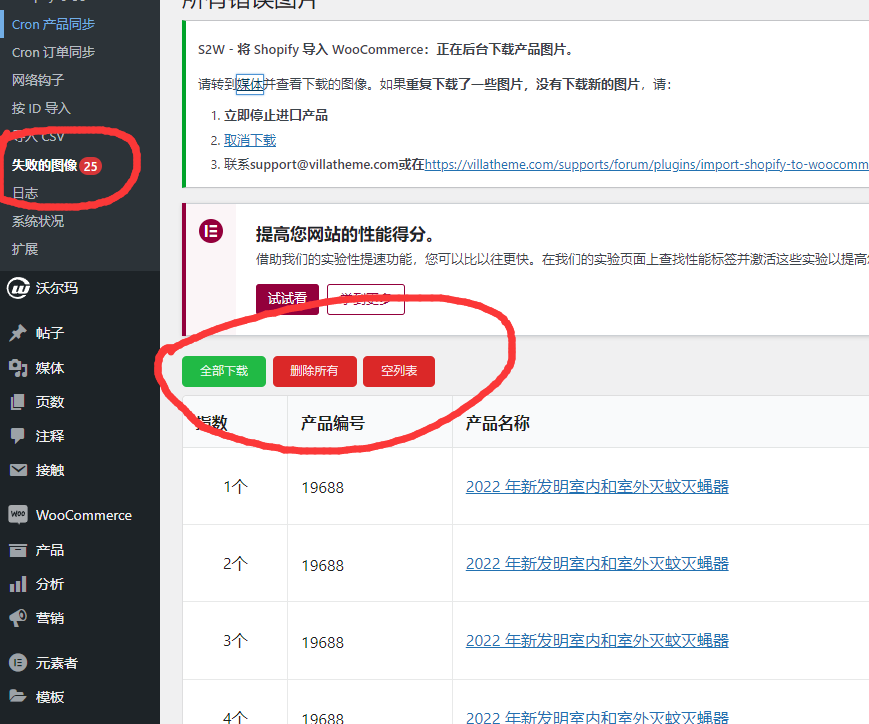Click the pin icon beside 帖子
The image size is (869, 724).
click(x=18, y=333)
